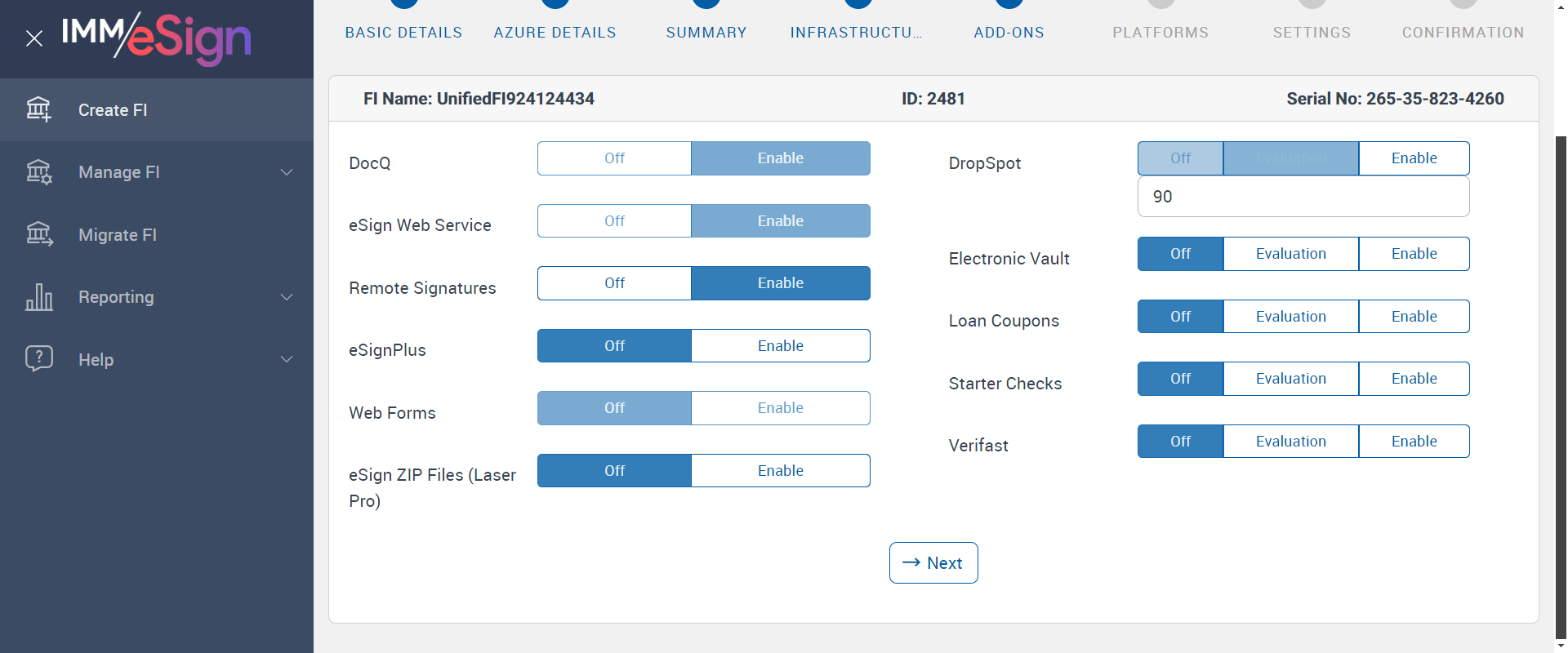The image size is (1568, 653).
Task: Click the Next button
Action: point(933,563)
